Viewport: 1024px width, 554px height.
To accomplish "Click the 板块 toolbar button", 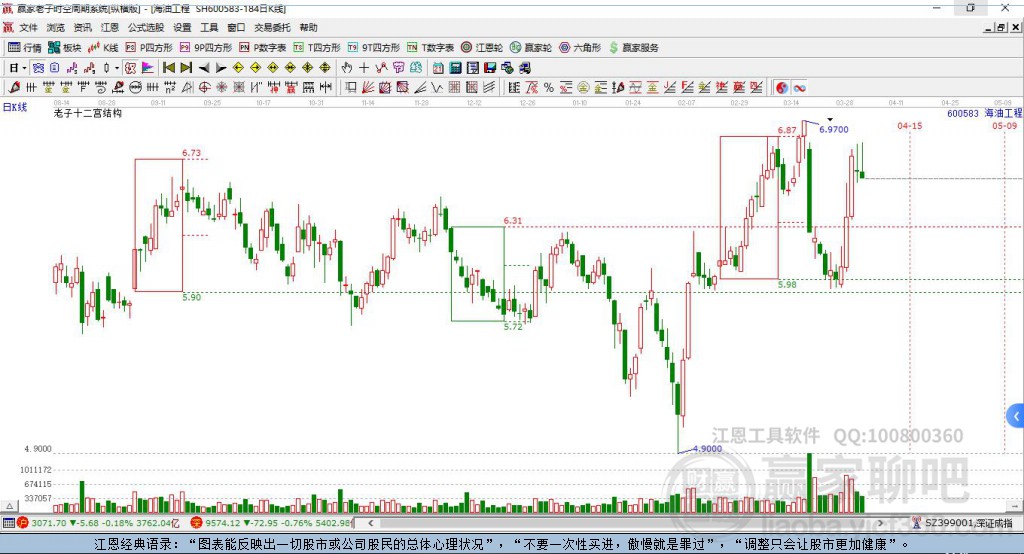I will click(65, 48).
